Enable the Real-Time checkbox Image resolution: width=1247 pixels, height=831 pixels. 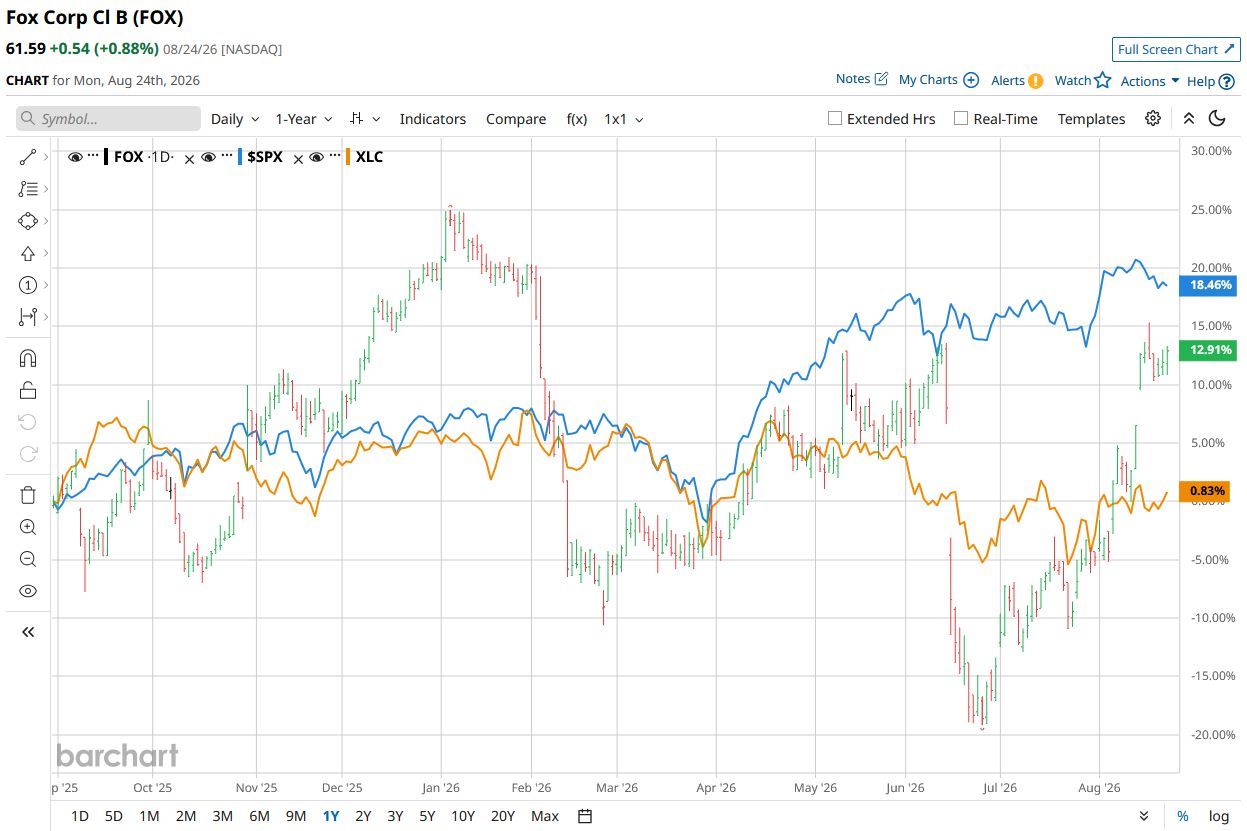(961, 118)
